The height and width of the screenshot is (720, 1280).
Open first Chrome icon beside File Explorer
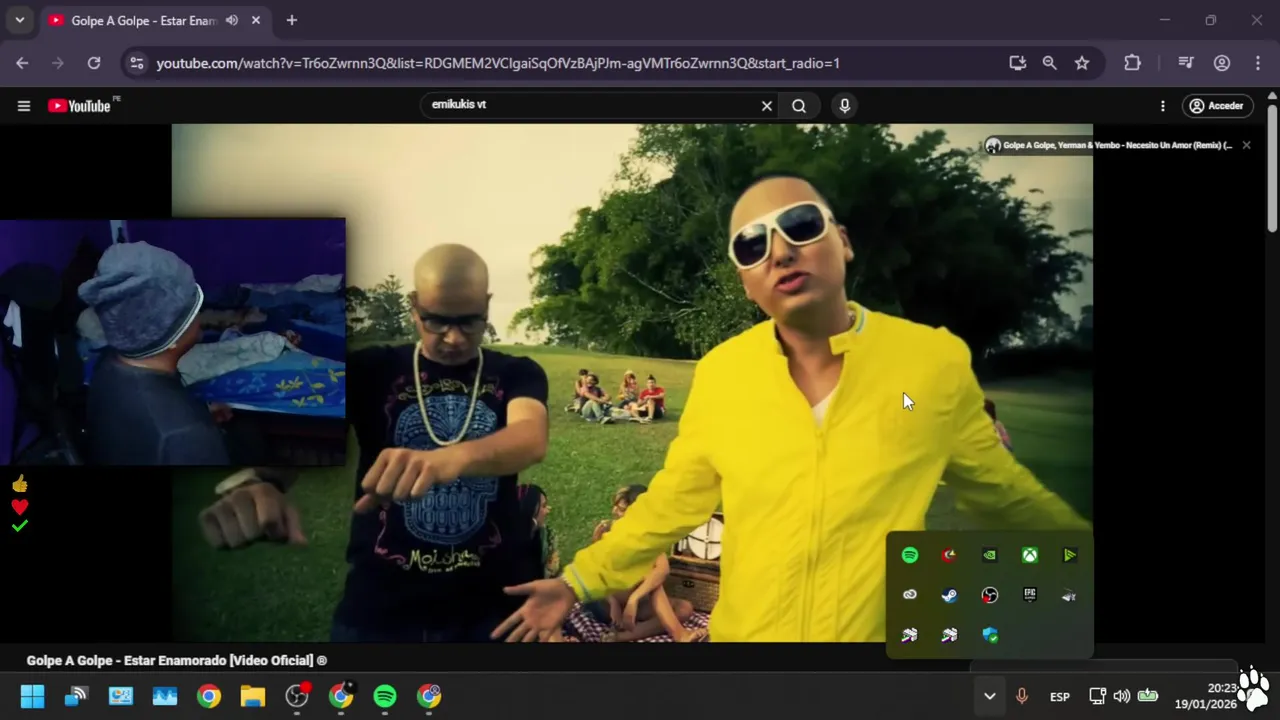tap(209, 696)
